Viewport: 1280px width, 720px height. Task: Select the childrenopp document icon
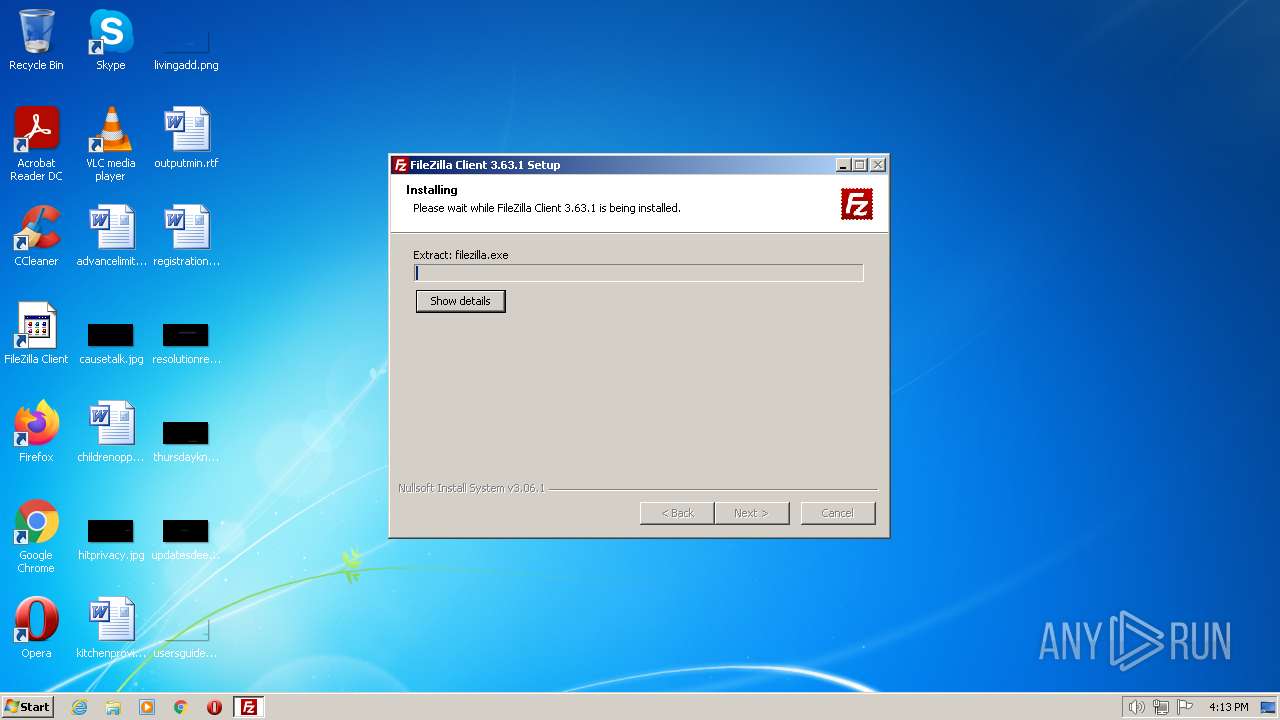(111, 432)
